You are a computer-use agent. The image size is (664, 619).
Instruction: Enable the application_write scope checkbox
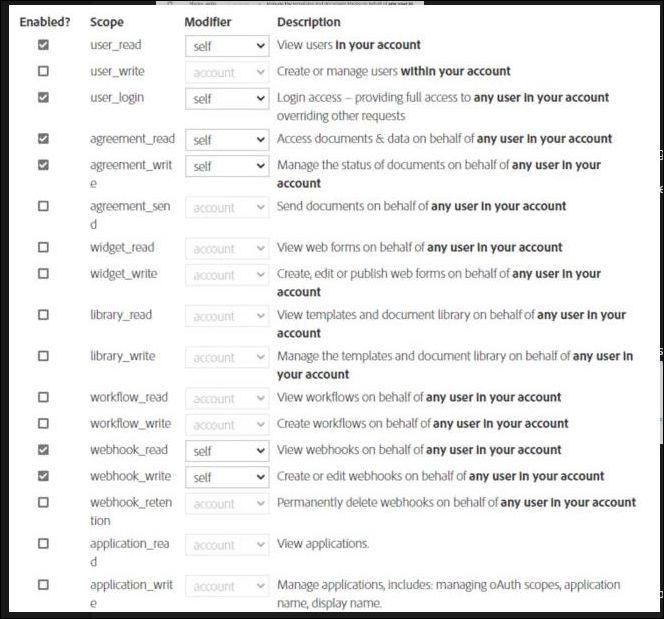(43, 584)
